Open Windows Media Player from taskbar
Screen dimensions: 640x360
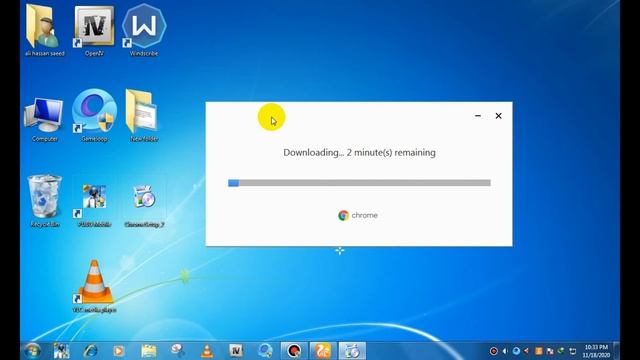[119, 351]
